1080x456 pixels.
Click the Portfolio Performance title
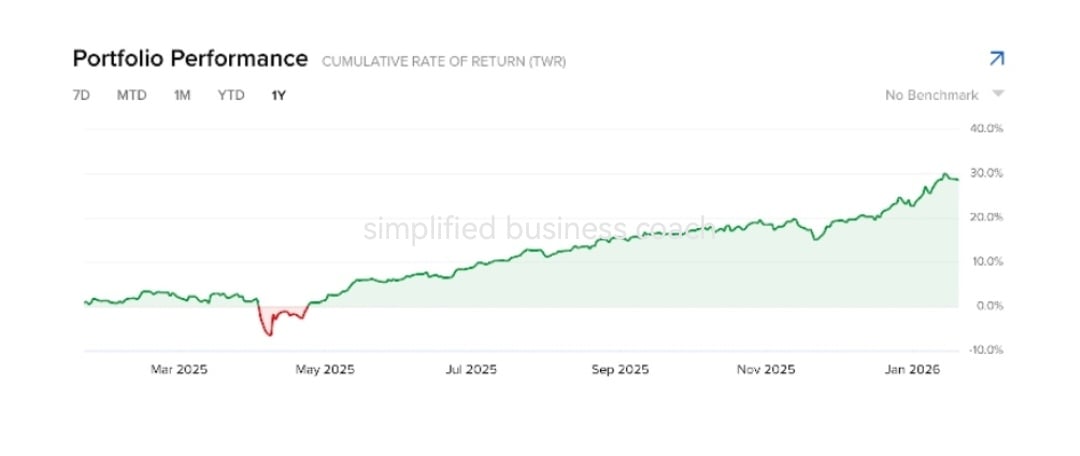coord(190,59)
